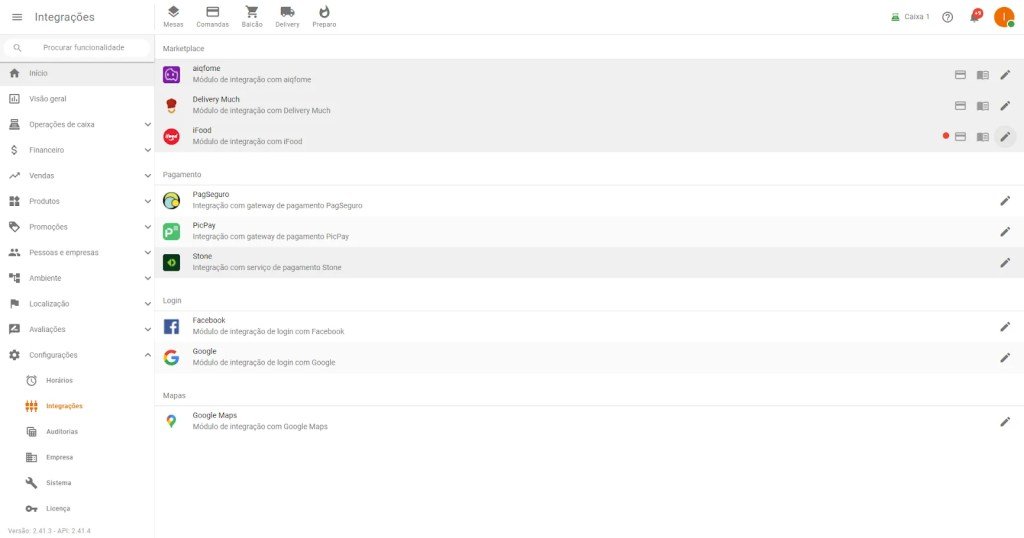Edit the PagSeguro payment integration

1005,200
